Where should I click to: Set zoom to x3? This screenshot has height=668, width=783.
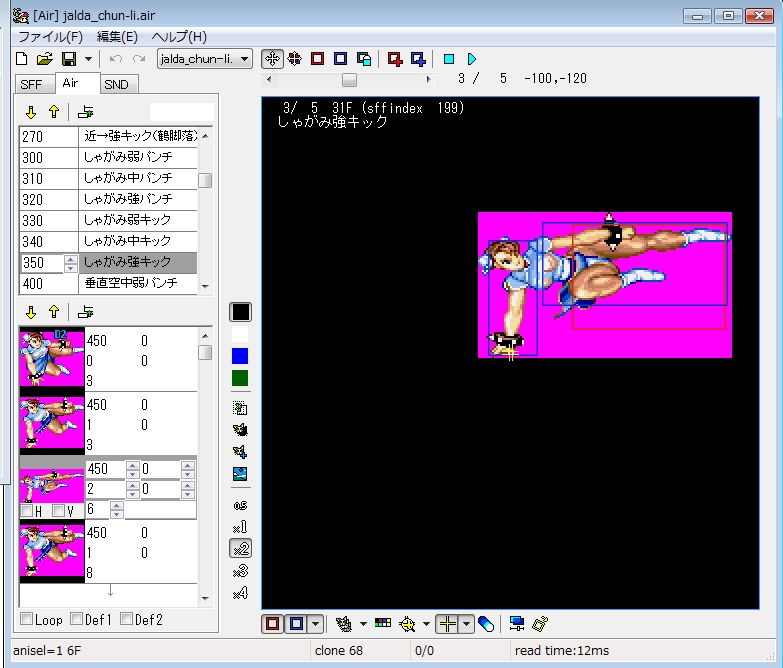tap(240, 571)
